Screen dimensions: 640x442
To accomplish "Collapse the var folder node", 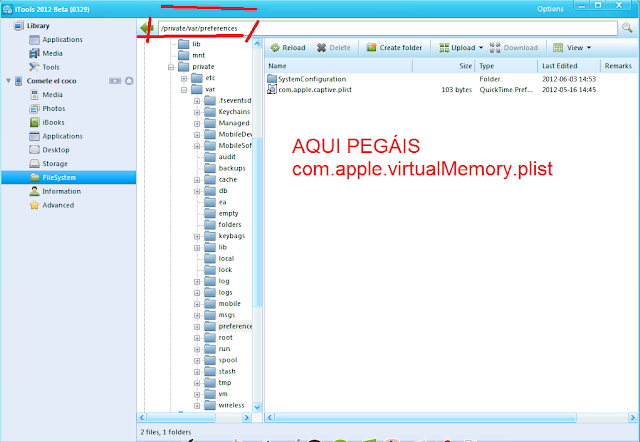I will coord(184,90).
